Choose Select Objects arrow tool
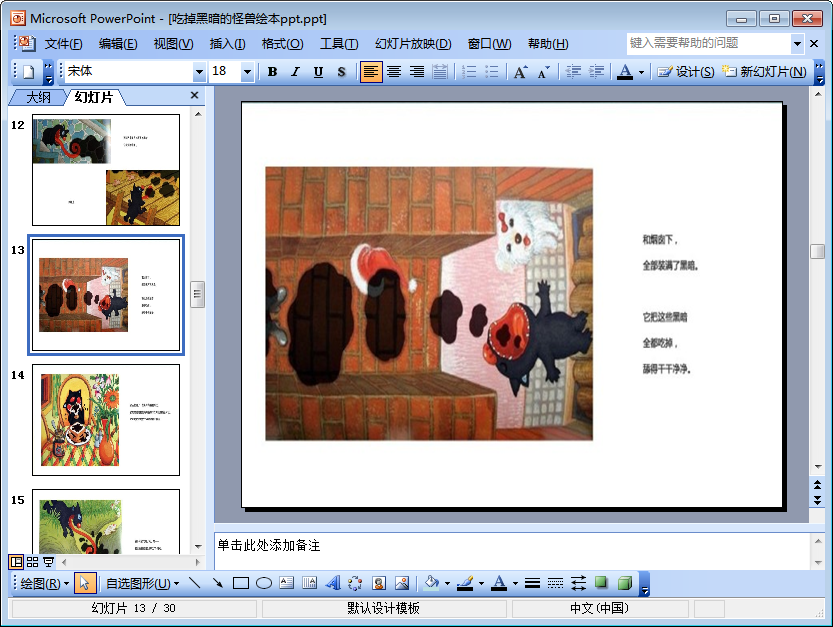 click(84, 583)
